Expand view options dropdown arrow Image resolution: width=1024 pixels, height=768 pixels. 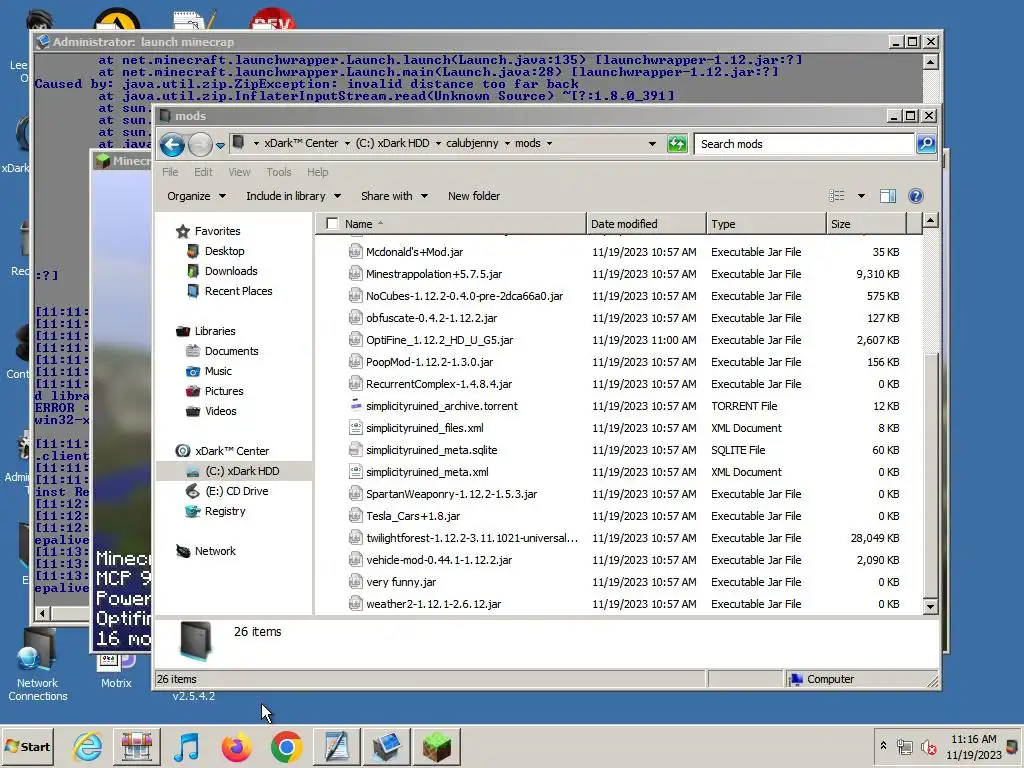click(x=861, y=196)
